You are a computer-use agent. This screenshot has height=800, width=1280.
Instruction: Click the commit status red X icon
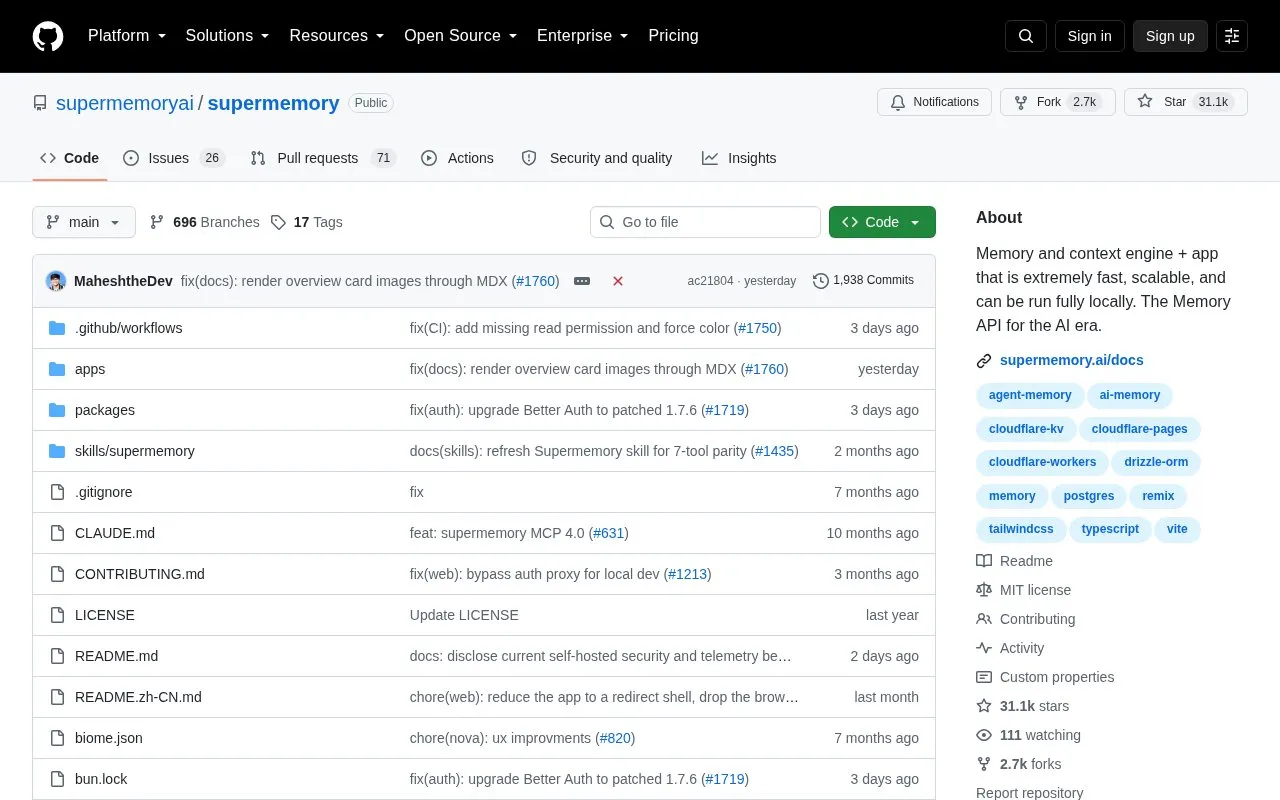pyautogui.click(x=618, y=281)
